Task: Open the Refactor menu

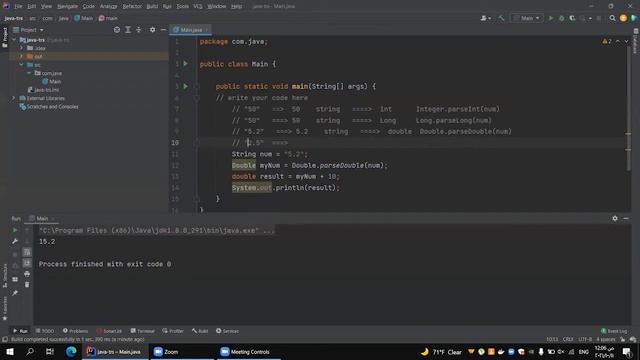Action: (x=132, y=6)
